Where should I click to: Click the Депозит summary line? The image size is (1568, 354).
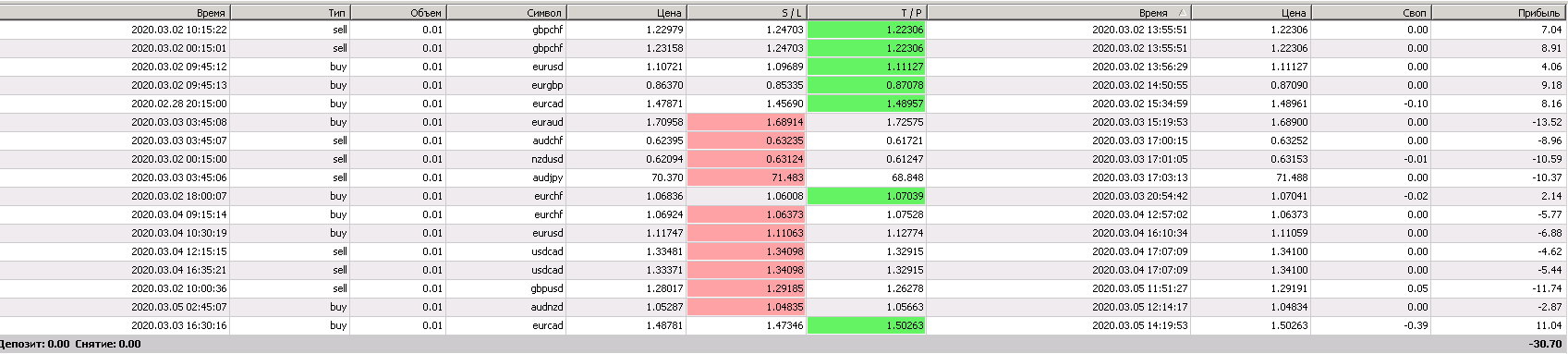[x=70, y=344]
